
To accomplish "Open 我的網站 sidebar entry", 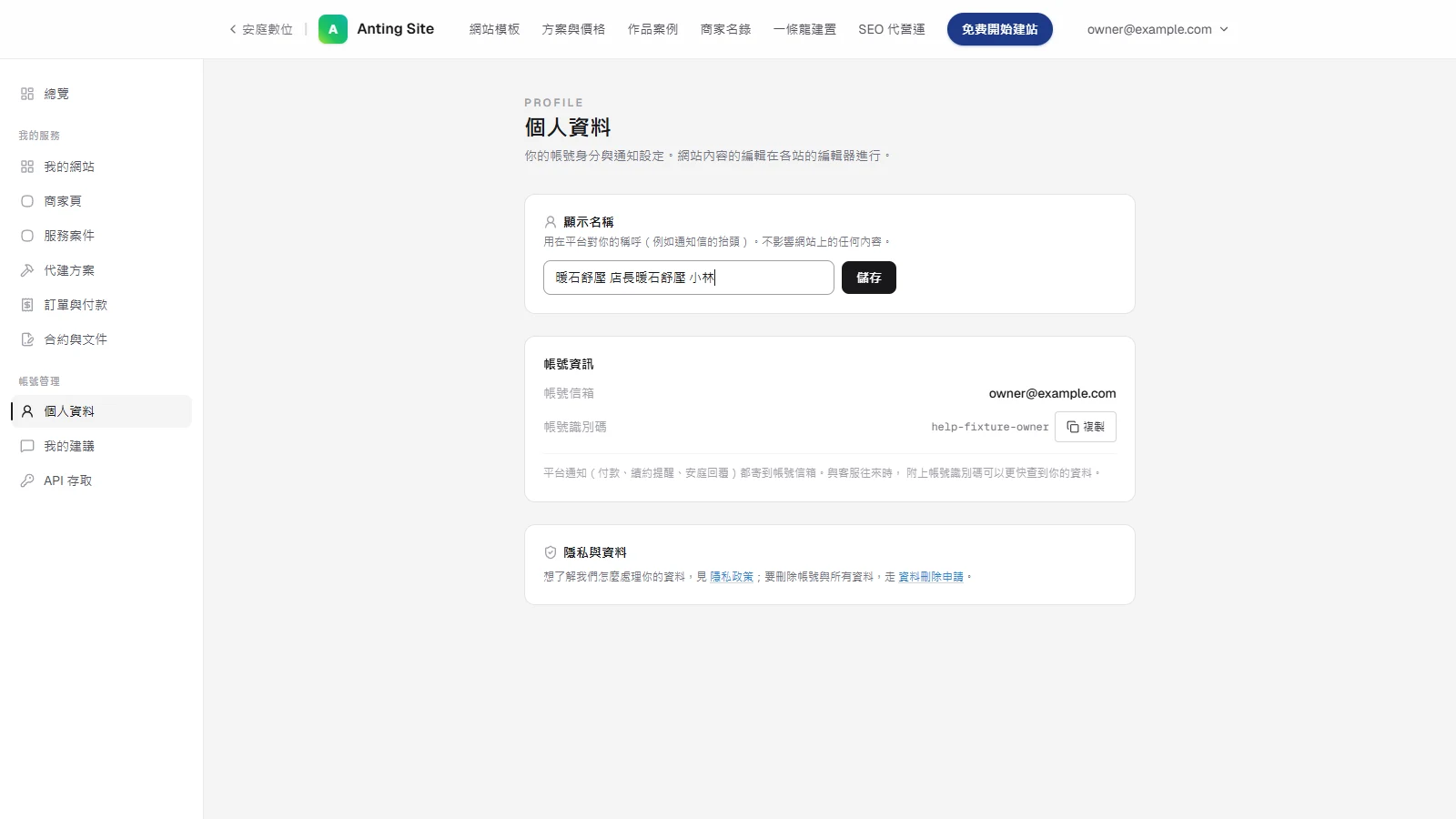I will (101, 167).
